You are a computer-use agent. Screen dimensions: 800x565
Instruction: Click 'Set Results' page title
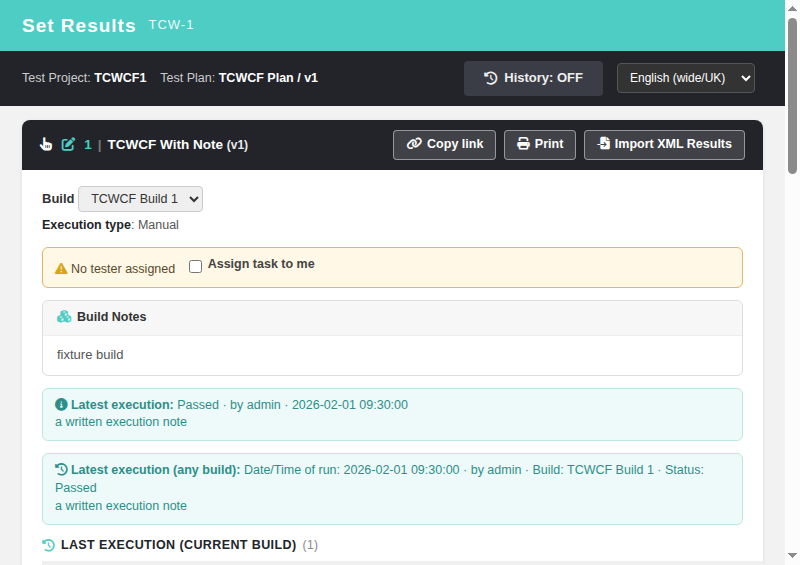(x=79, y=26)
